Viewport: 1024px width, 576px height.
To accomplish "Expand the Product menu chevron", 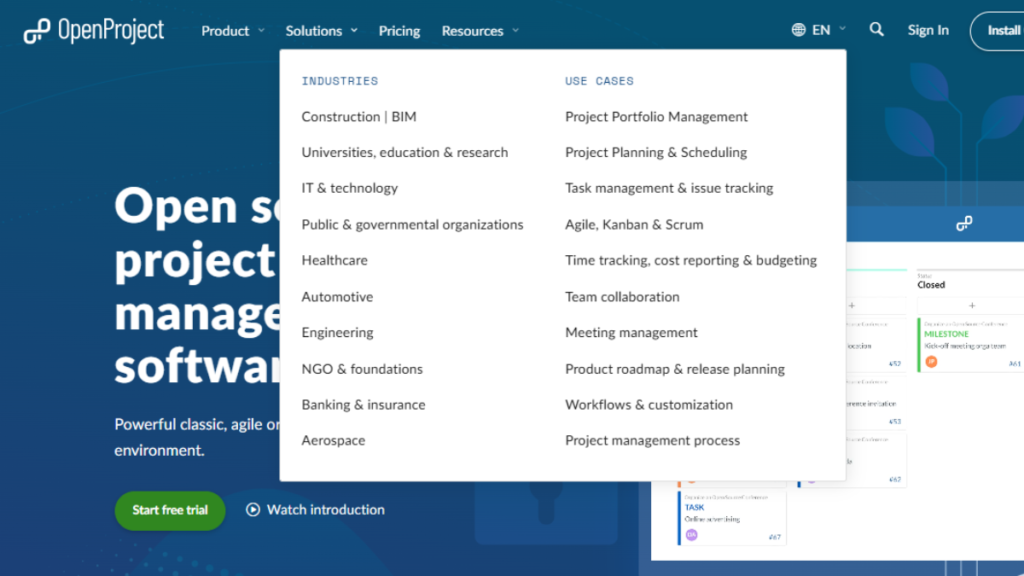I will point(261,31).
